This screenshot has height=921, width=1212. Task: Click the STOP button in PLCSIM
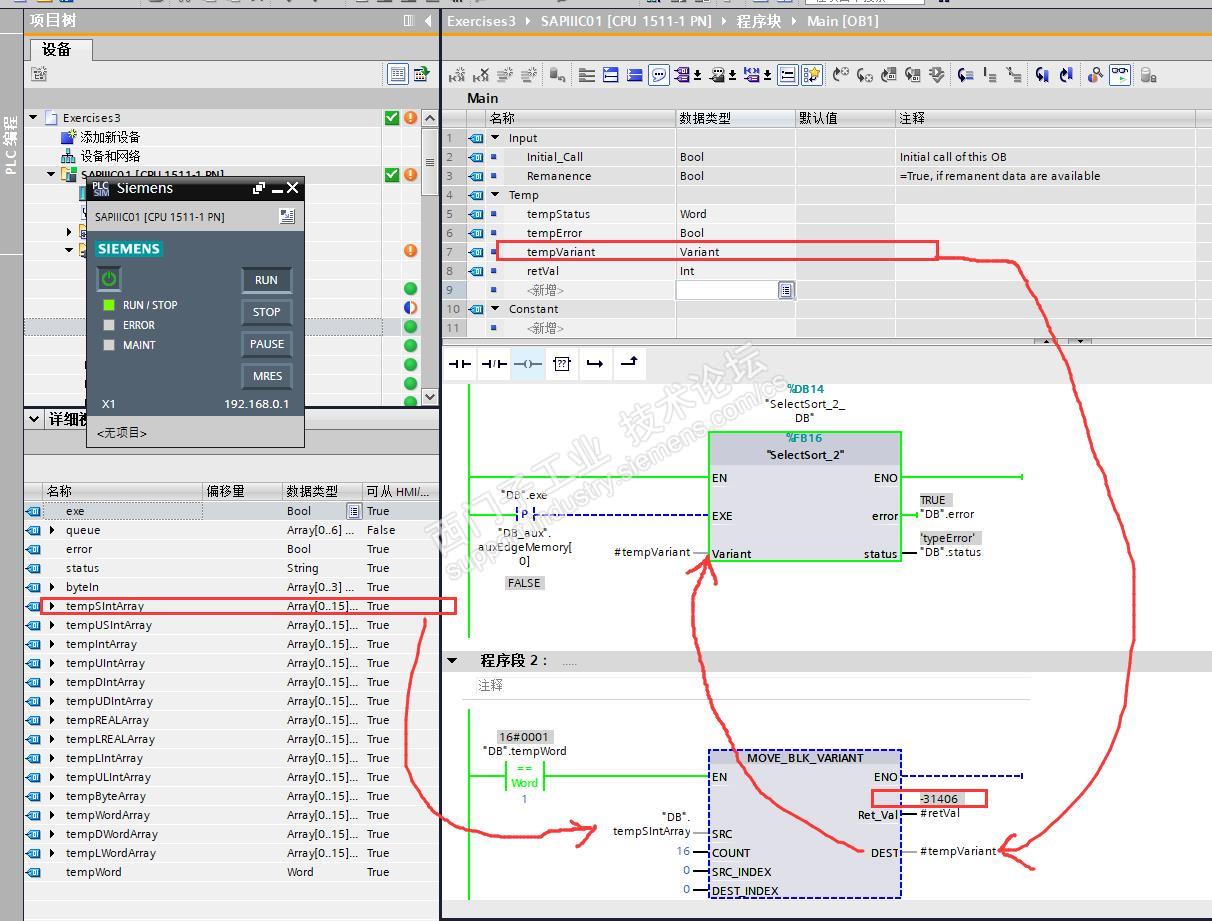(266, 312)
